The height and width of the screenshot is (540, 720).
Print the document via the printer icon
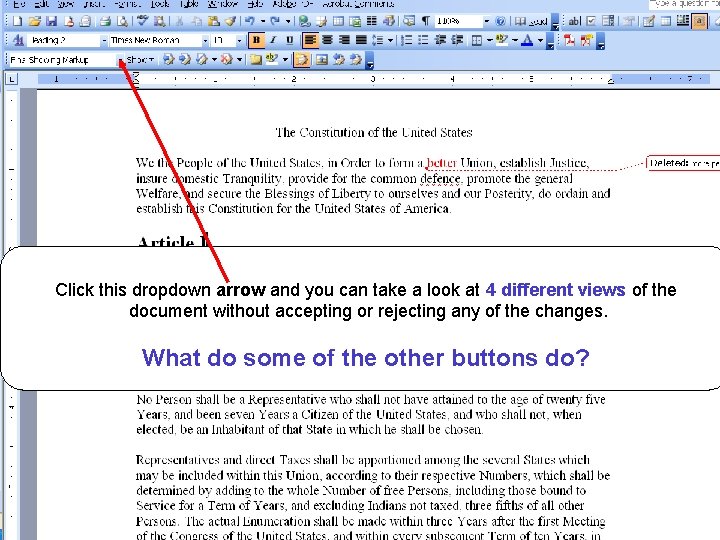pyautogui.click(x=106, y=21)
